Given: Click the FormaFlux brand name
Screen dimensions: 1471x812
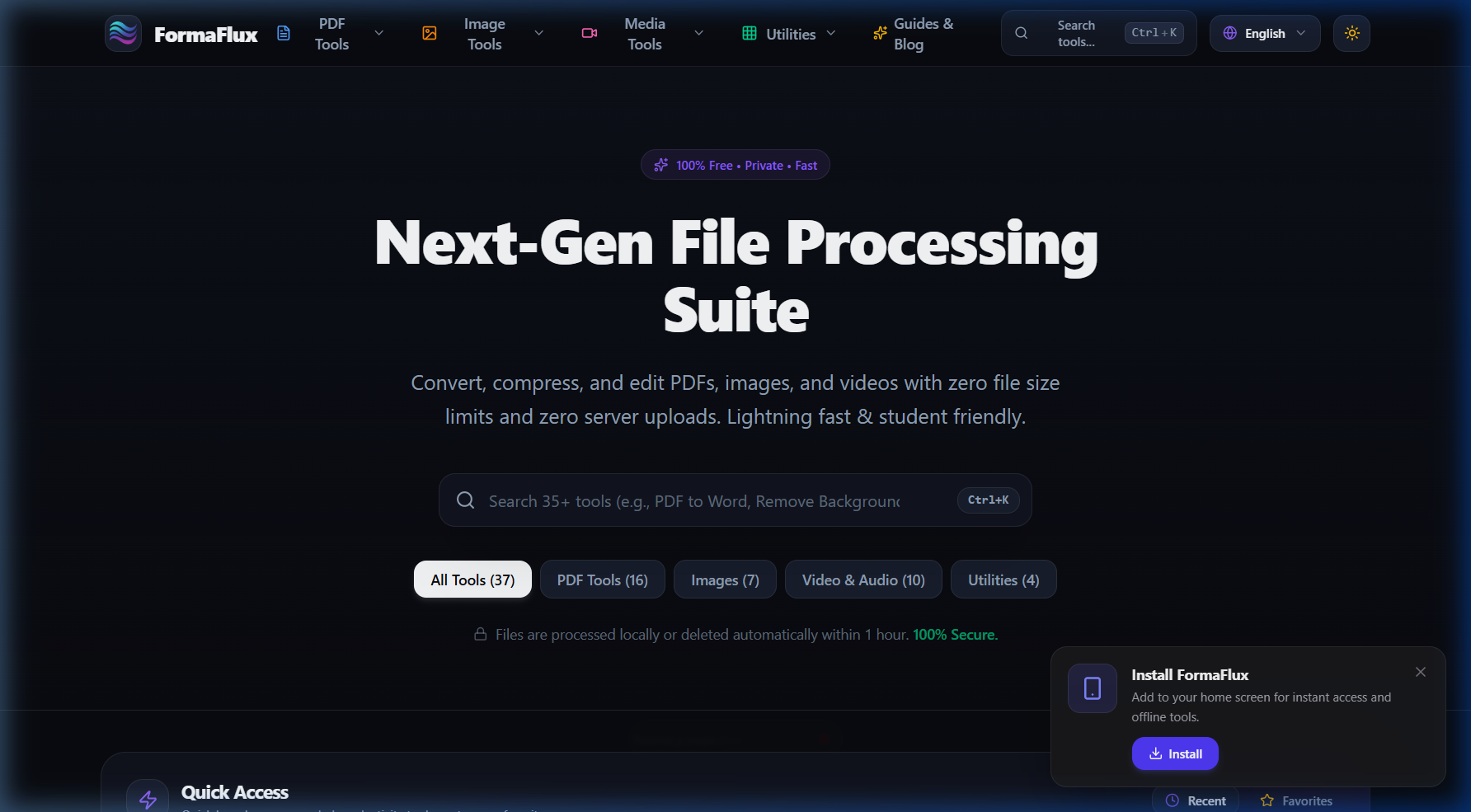Looking at the screenshot, I should (206, 35).
